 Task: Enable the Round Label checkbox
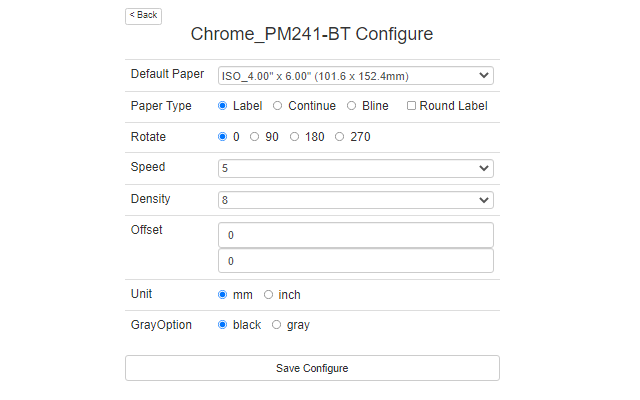tap(412, 106)
